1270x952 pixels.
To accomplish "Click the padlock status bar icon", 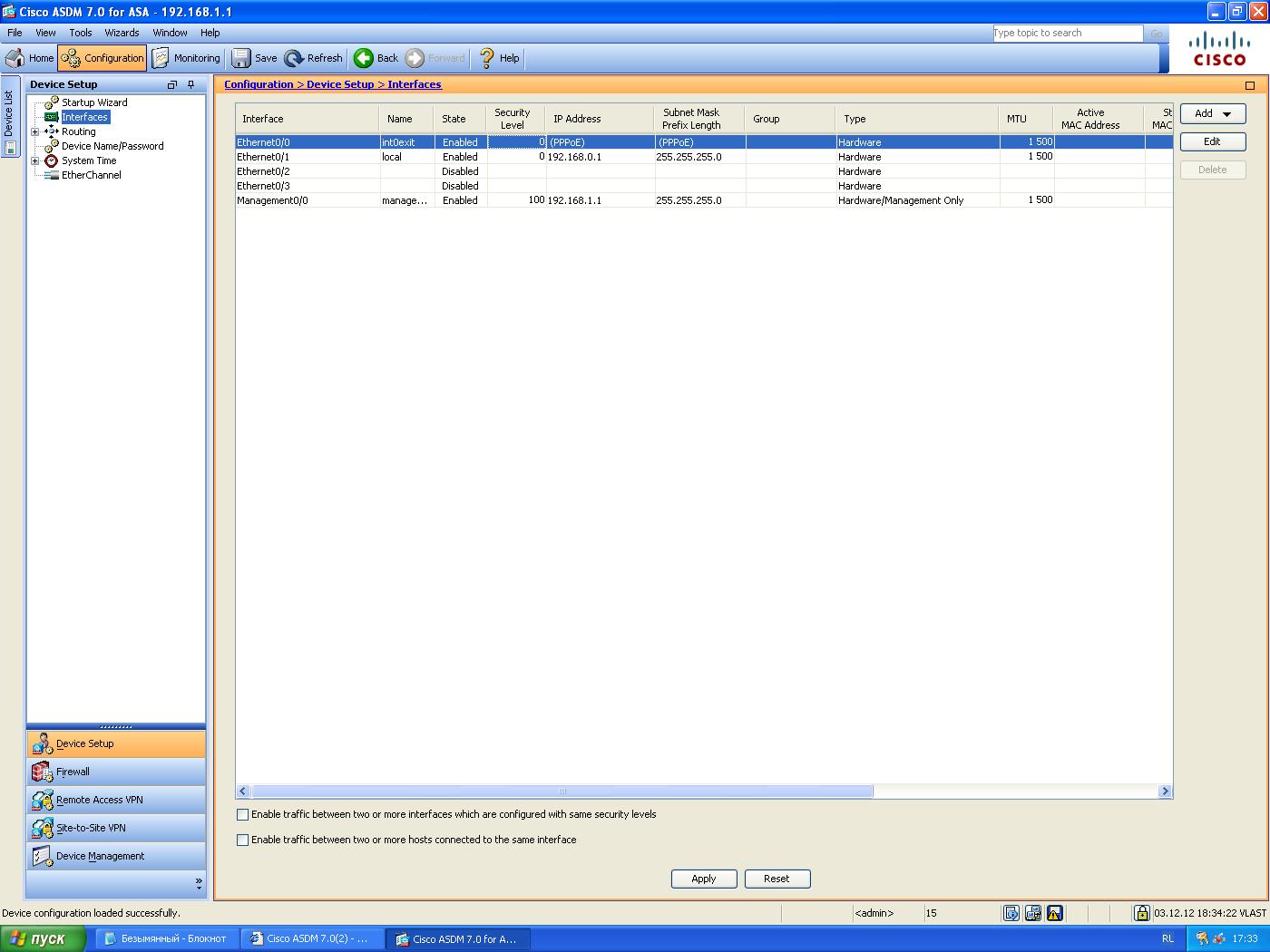I will [x=1142, y=913].
